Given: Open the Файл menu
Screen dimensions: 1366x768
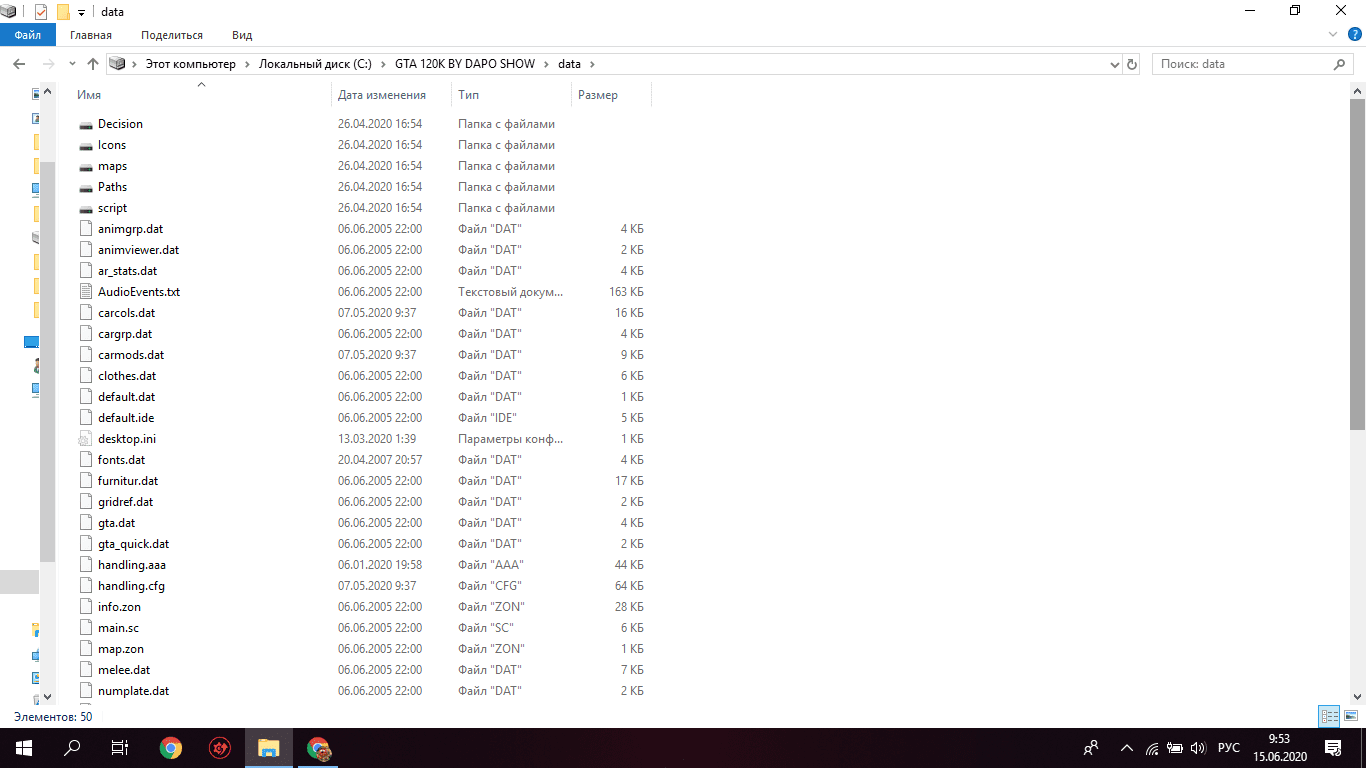Looking at the screenshot, I should click(28, 35).
